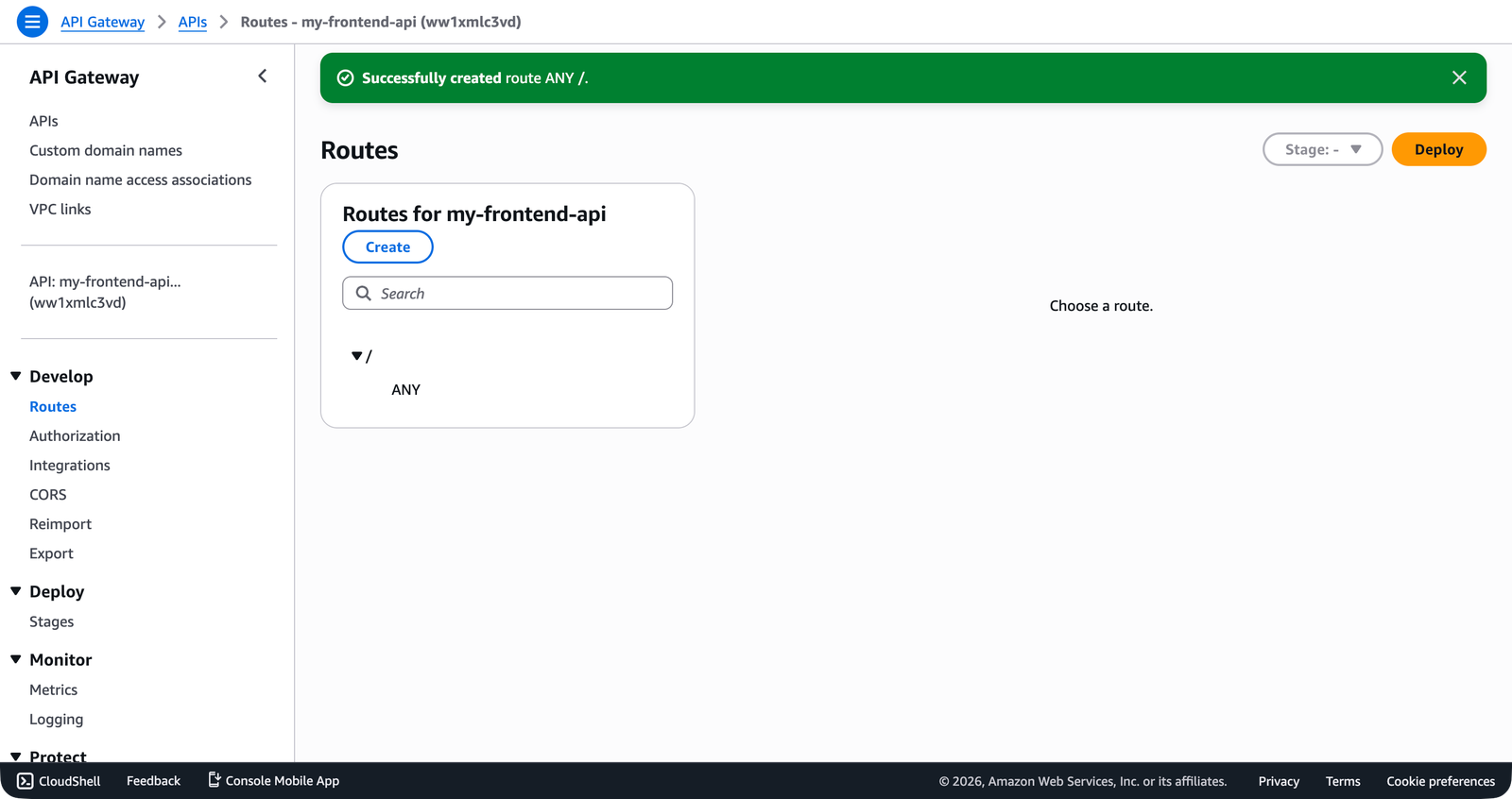The width and height of the screenshot is (1512, 799).
Task: Open Cookie preferences
Action: click(x=1440, y=781)
